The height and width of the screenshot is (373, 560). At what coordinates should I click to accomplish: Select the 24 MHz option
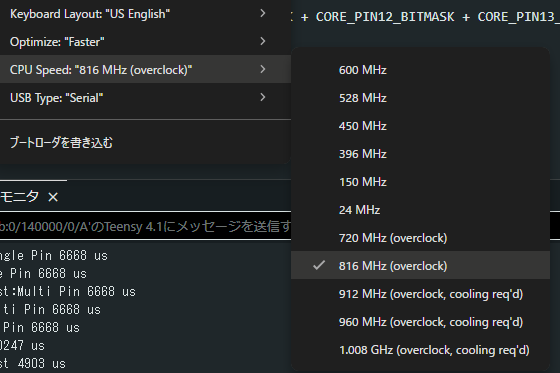420,210
